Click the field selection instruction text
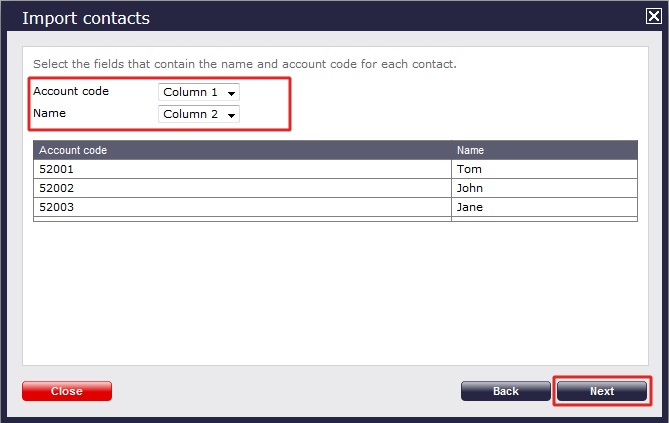Viewport: 669px width, 423px height. coord(245,64)
